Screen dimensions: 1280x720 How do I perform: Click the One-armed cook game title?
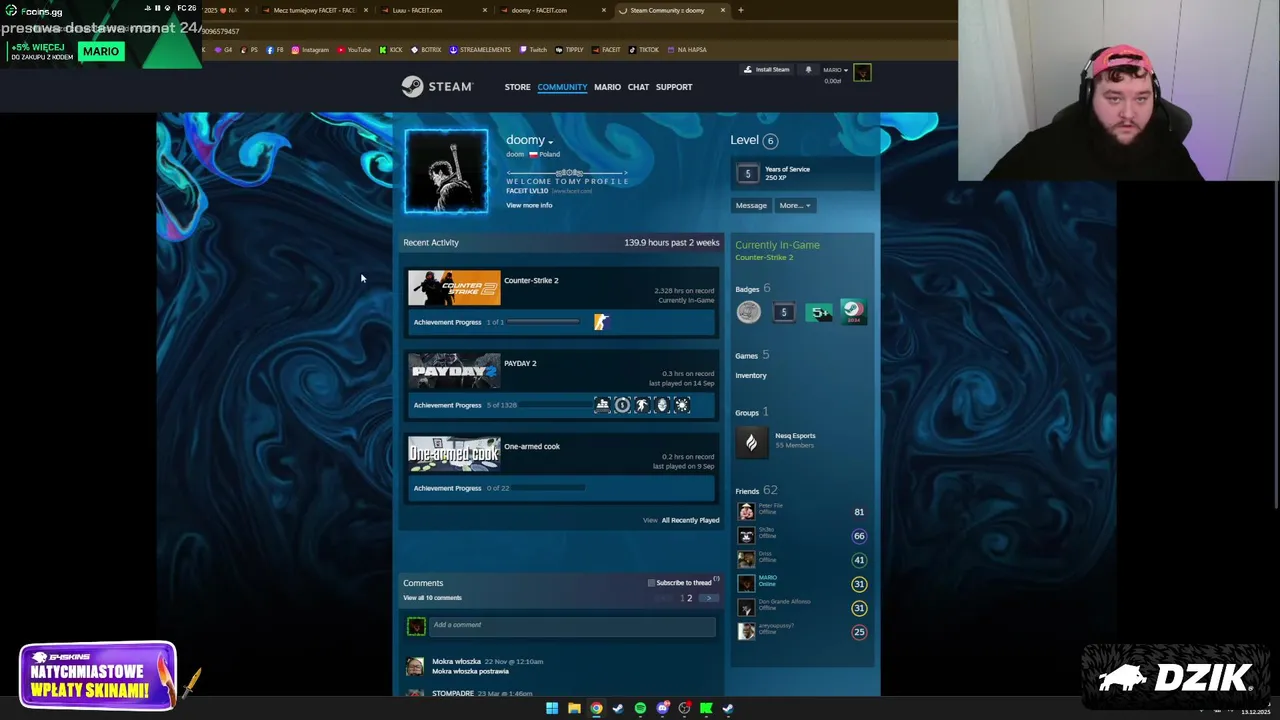click(x=532, y=446)
